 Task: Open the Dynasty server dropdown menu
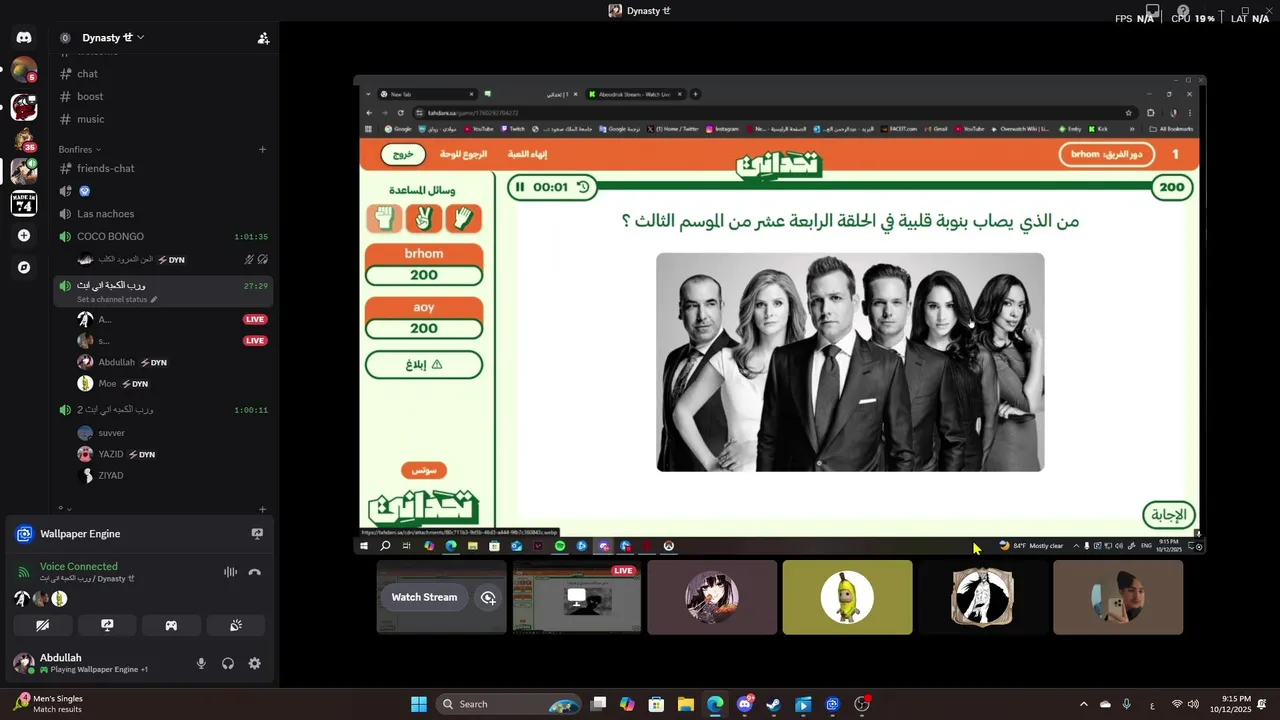pyautogui.click(x=114, y=38)
